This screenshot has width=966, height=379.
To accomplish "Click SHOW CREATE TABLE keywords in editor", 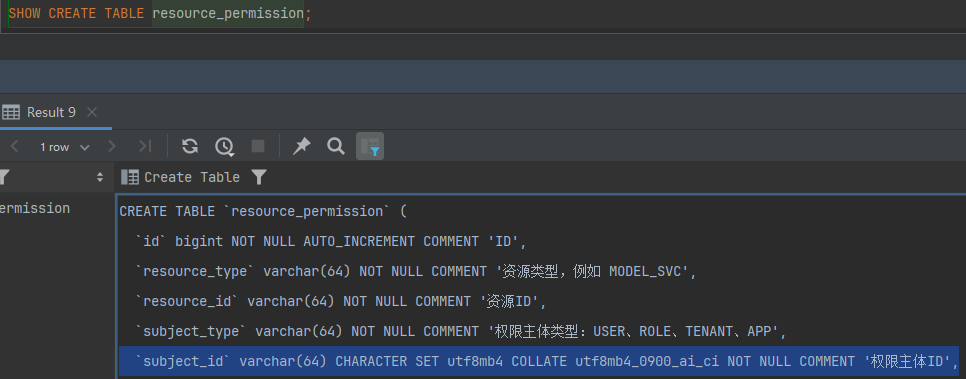I will 76,14.
